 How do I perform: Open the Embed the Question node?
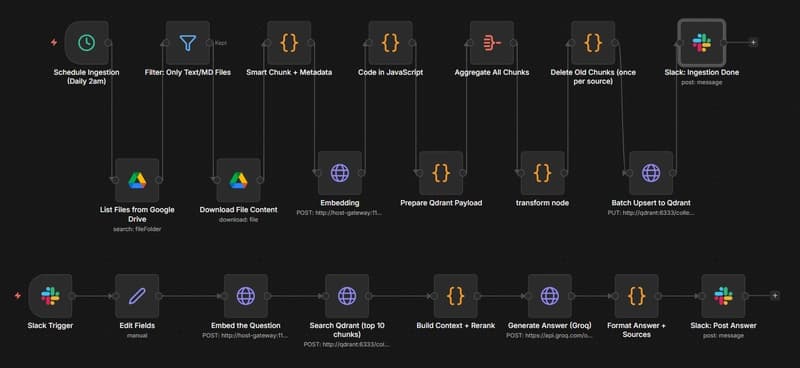point(245,296)
